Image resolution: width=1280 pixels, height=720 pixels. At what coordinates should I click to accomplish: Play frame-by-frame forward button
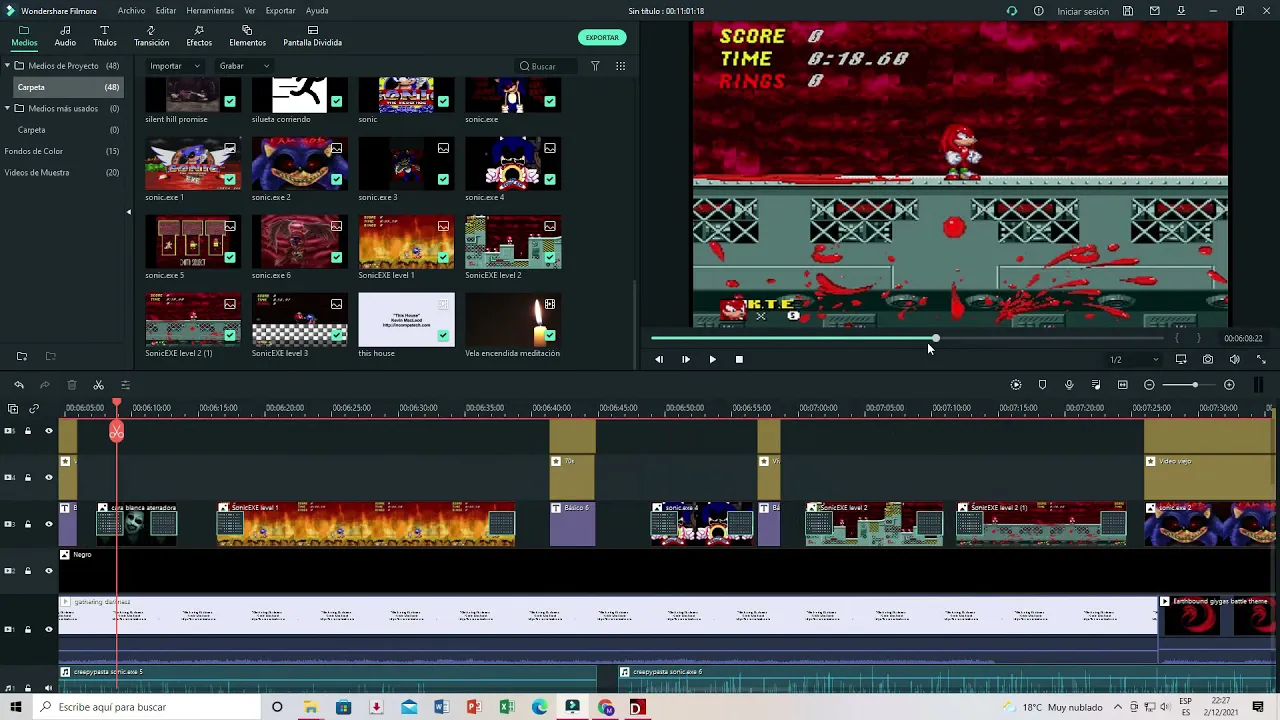(x=685, y=359)
